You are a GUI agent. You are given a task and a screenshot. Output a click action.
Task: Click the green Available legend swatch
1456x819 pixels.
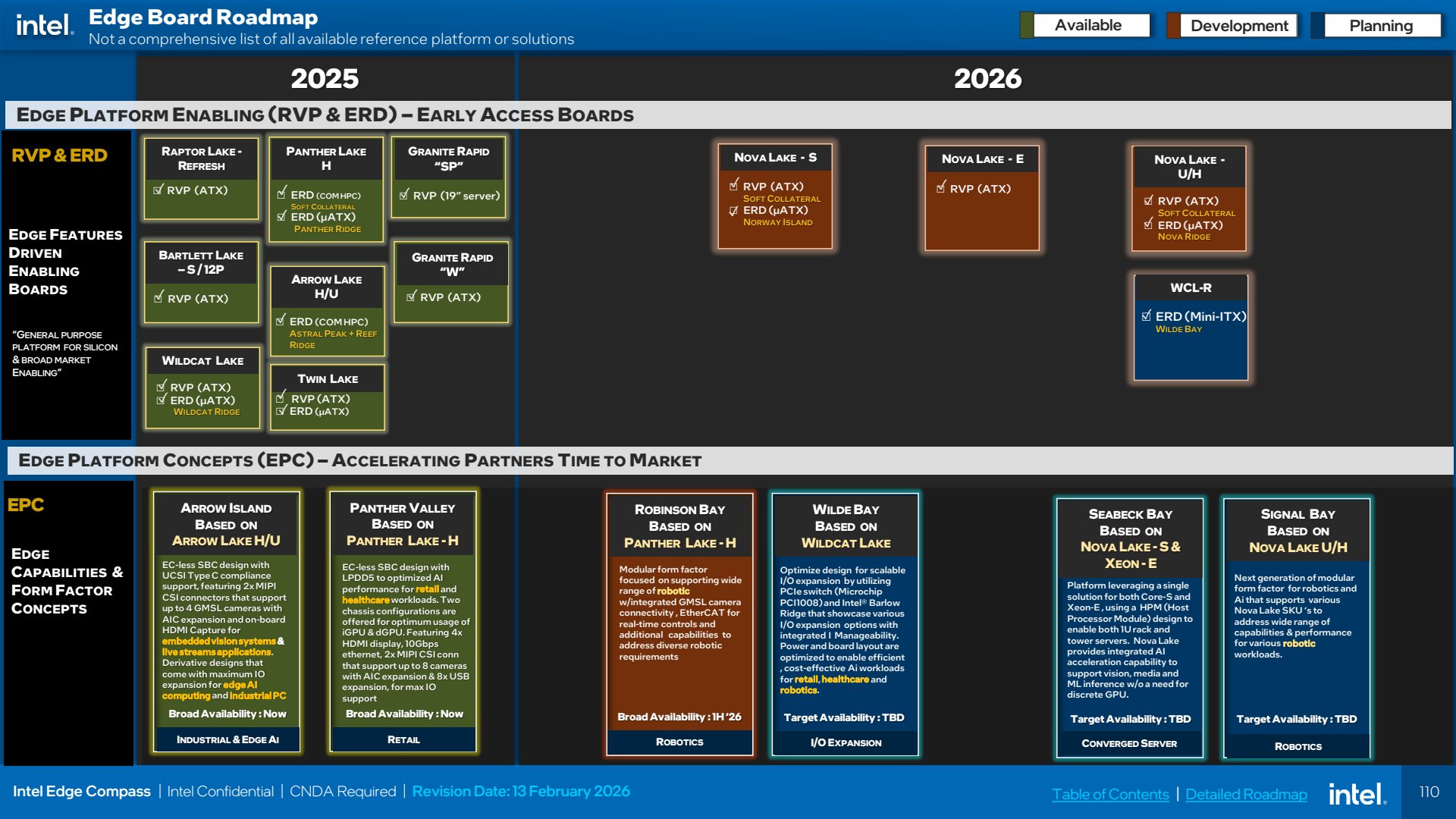pos(1027,26)
